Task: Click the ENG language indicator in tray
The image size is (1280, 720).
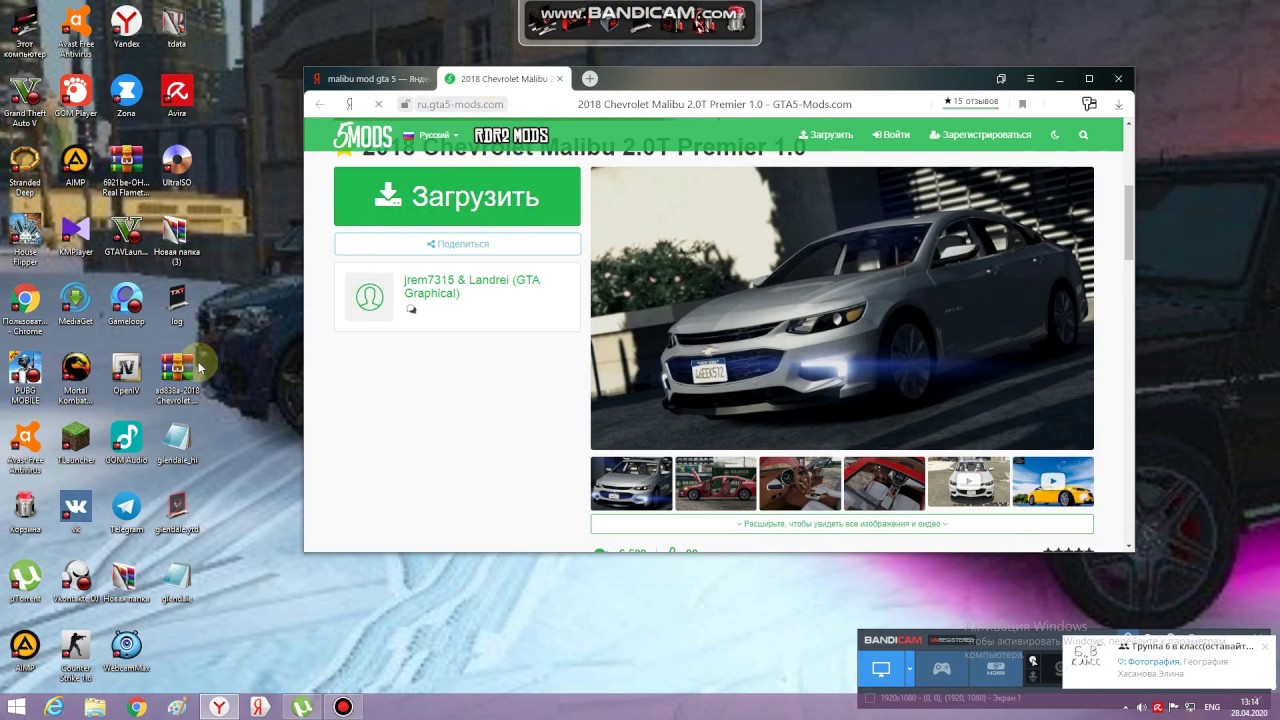Action: 1212,707
